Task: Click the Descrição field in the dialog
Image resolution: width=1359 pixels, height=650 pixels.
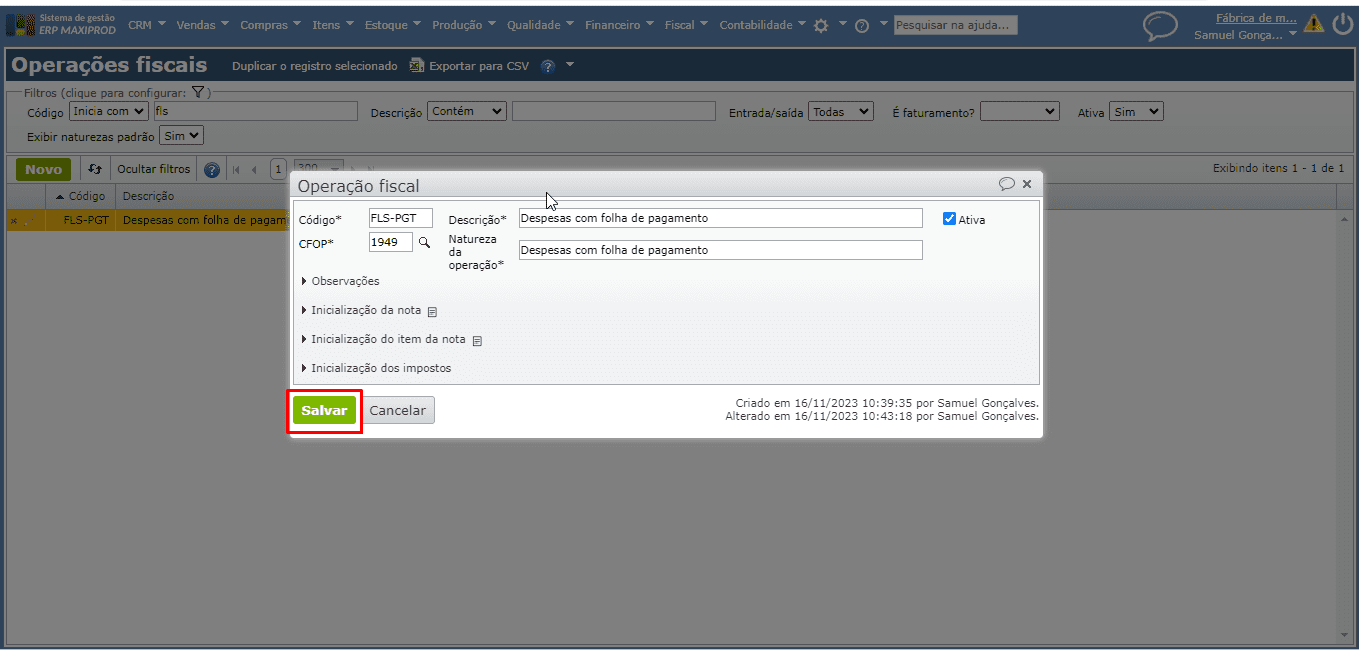Action: tap(720, 218)
